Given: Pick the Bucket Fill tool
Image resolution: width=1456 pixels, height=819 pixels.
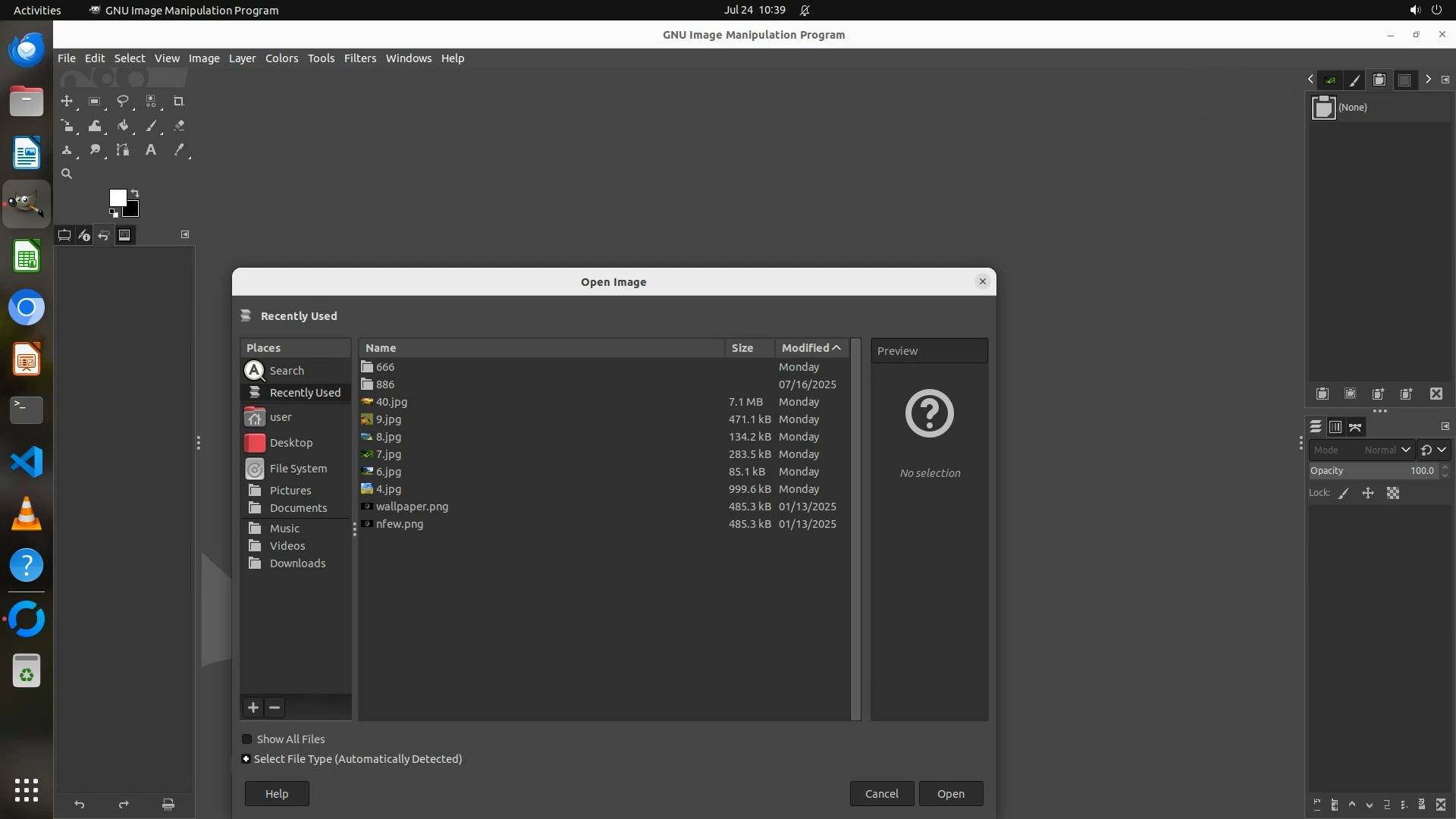Looking at the screenshot, I should (x=123, y=126).
